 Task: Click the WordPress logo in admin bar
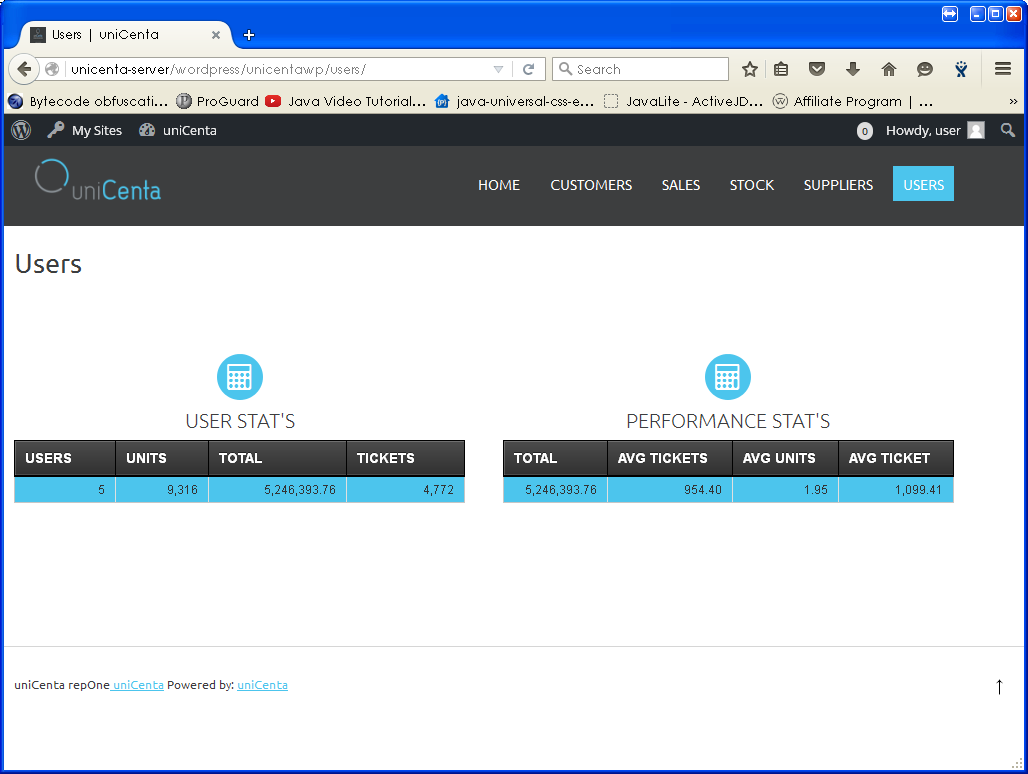point(21,130)
